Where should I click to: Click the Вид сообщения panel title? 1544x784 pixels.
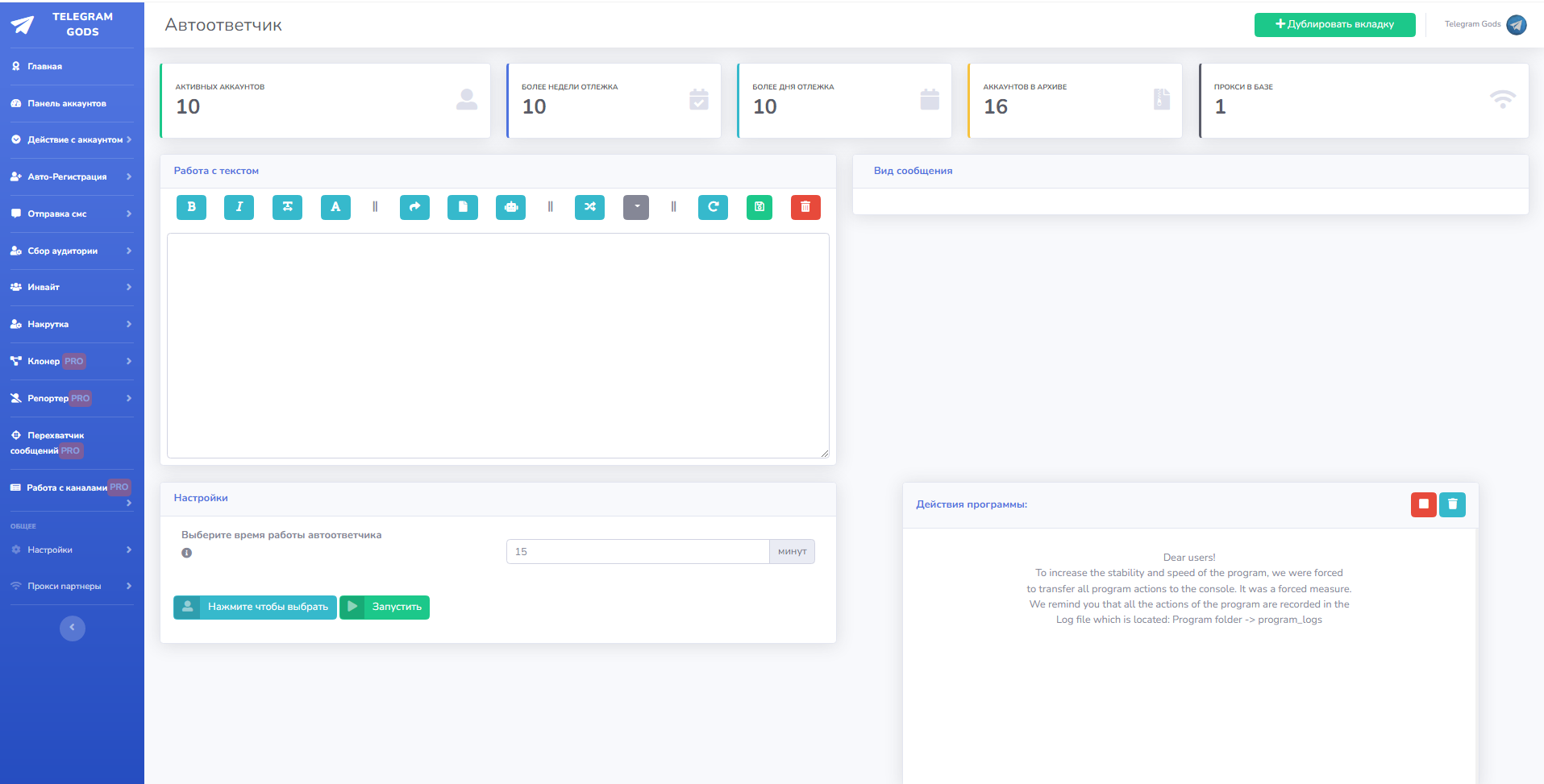coord(913,171)
